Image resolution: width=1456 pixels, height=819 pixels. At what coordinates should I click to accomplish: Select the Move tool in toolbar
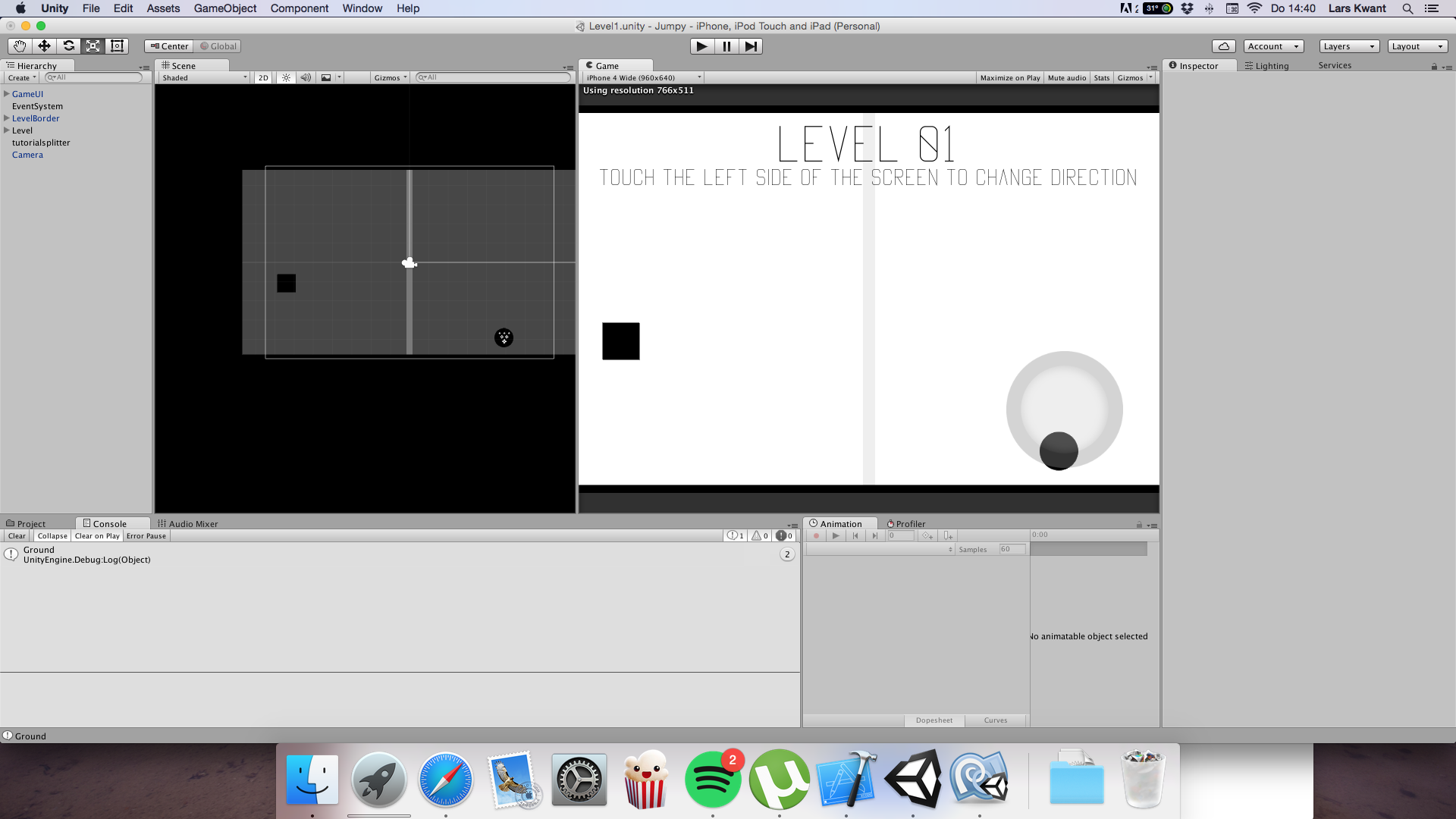pos(44,46)
